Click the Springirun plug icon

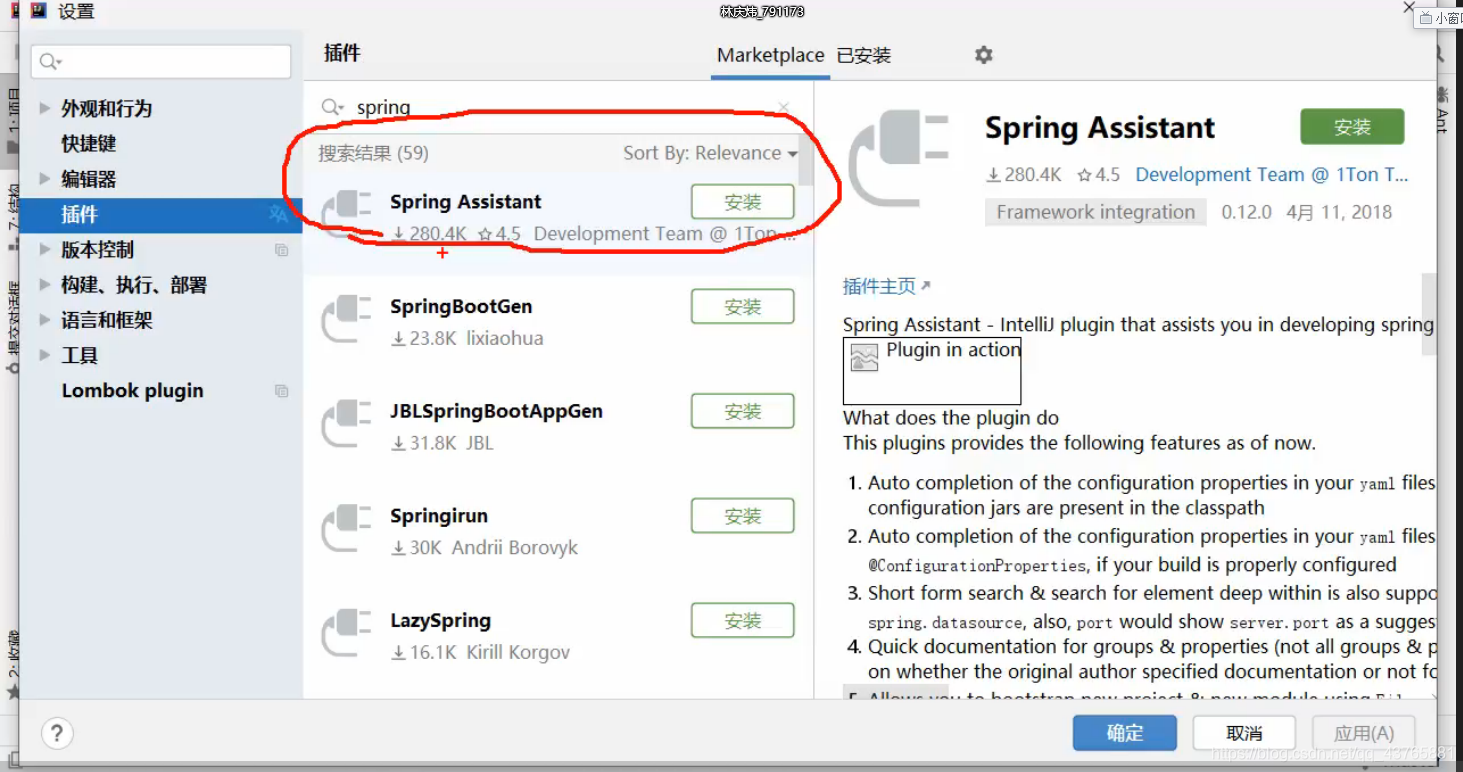(x=347, y=529)
